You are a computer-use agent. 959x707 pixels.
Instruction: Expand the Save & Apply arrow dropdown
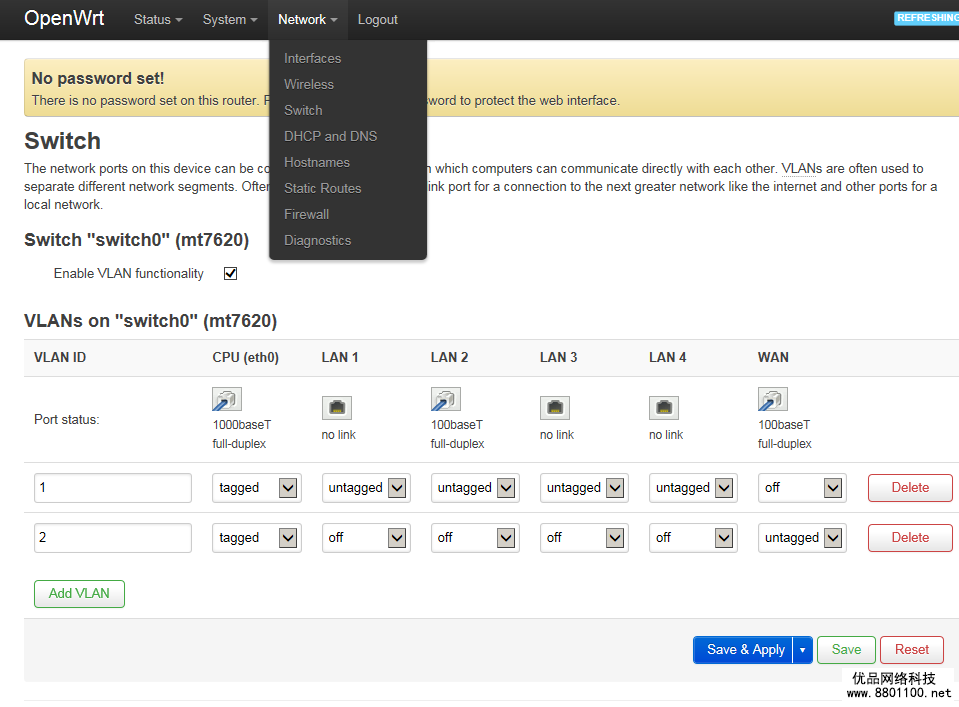(802, 650)
